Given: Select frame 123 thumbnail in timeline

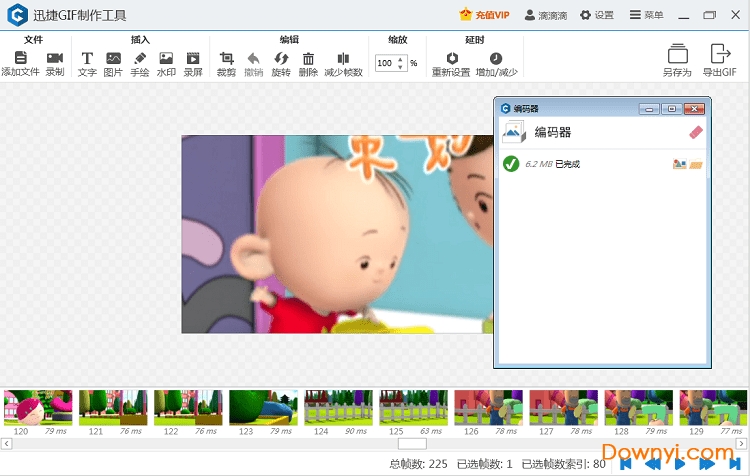Looking at the screenshot, I should [263, 407].
